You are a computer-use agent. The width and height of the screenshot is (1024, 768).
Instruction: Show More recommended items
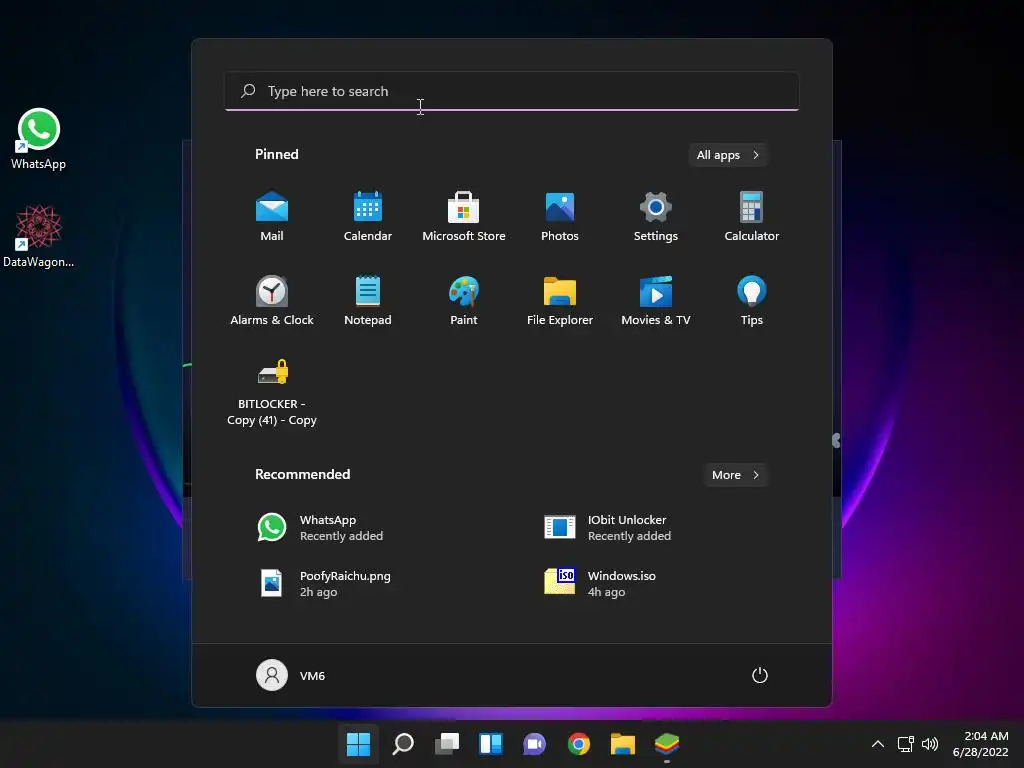[x=735, y=475]
